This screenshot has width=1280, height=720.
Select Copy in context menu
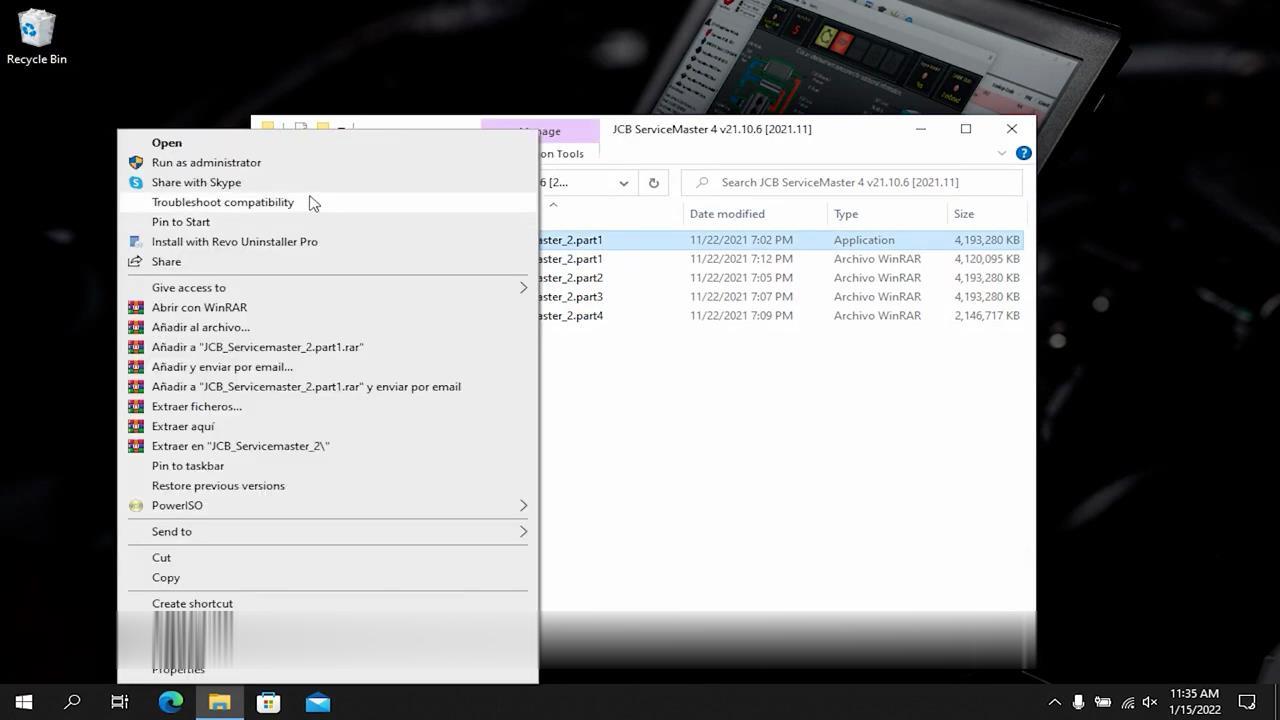click(165, 577)
